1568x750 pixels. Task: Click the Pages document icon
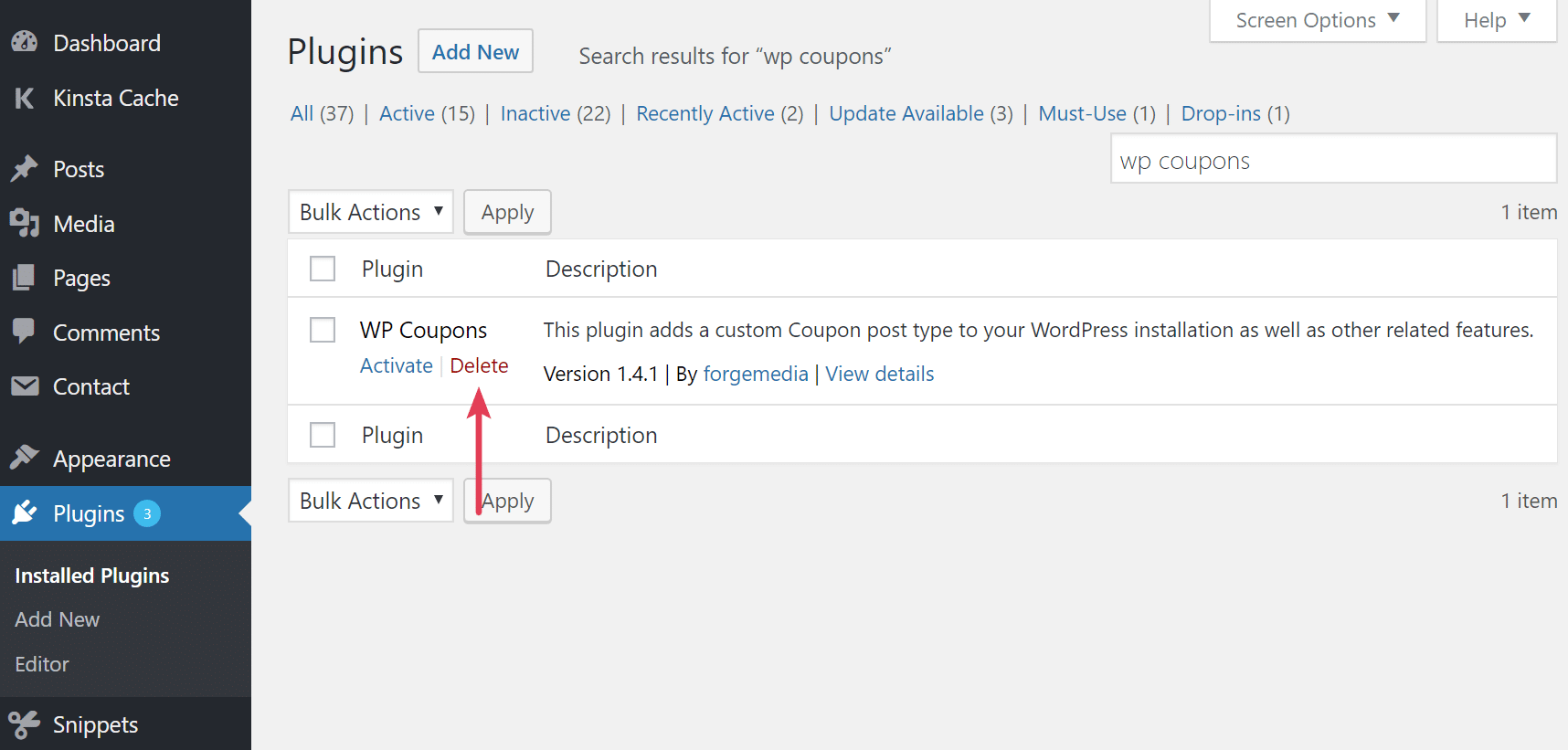(25, 277)
